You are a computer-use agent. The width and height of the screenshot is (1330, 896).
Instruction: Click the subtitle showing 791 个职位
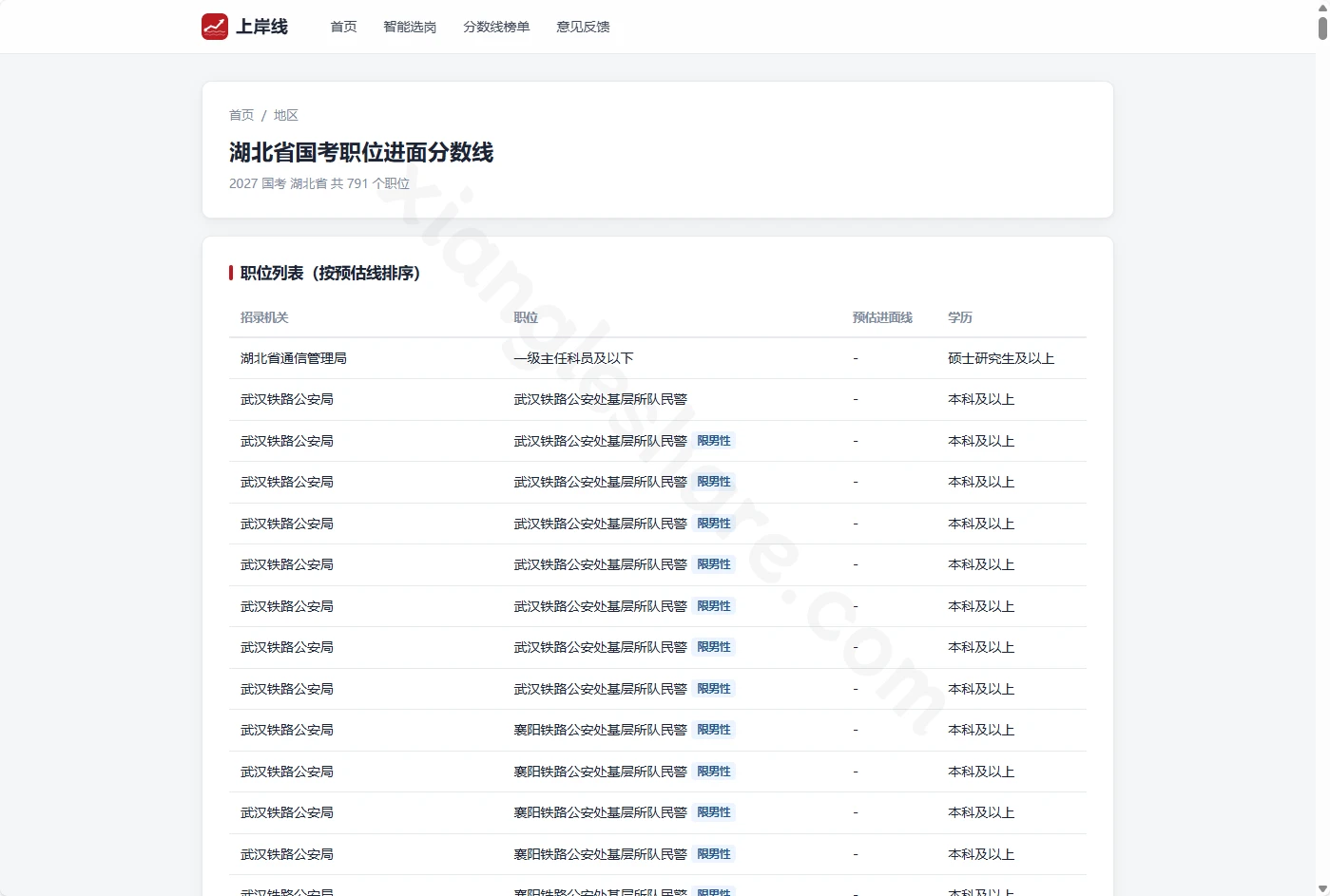[x=319, y=183]
